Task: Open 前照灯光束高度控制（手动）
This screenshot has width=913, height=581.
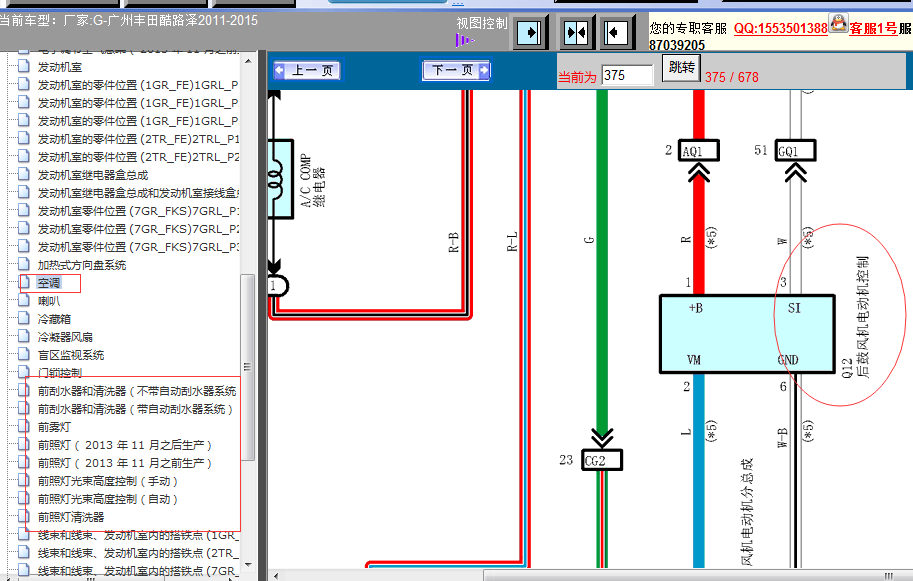Action: tap(108, 481)
